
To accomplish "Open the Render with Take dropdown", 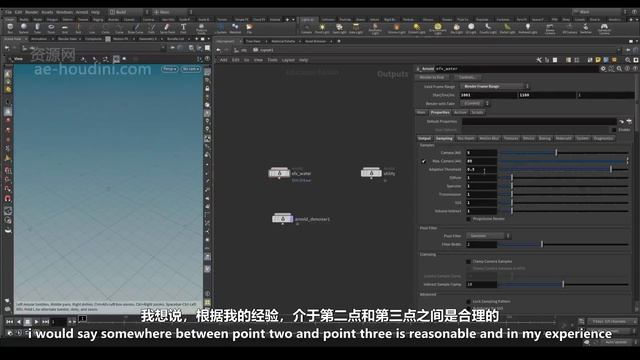I will [475, 104].
